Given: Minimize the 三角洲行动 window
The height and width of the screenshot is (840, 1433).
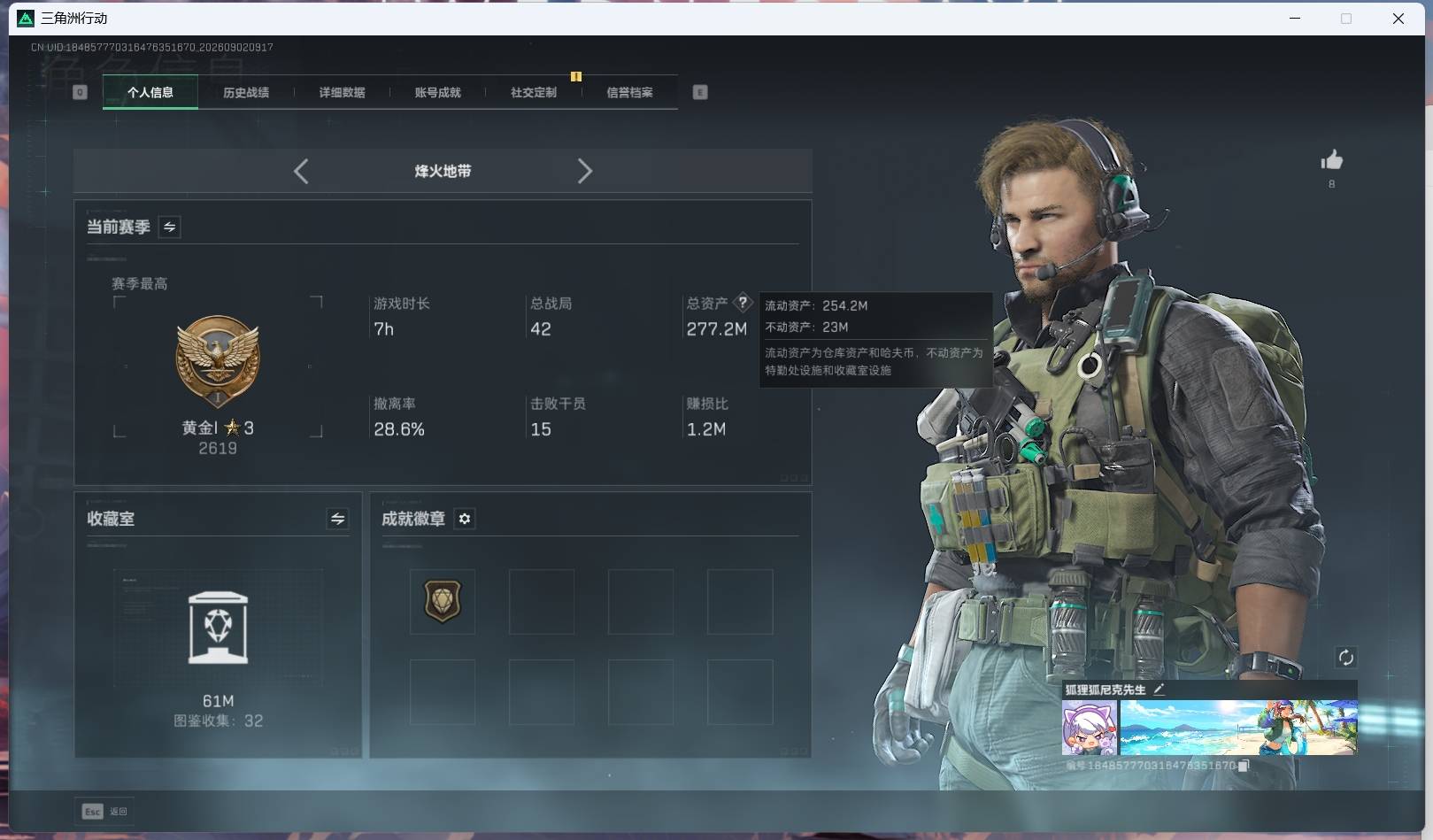Looking at the screenshot, I should coord(1295,18).
